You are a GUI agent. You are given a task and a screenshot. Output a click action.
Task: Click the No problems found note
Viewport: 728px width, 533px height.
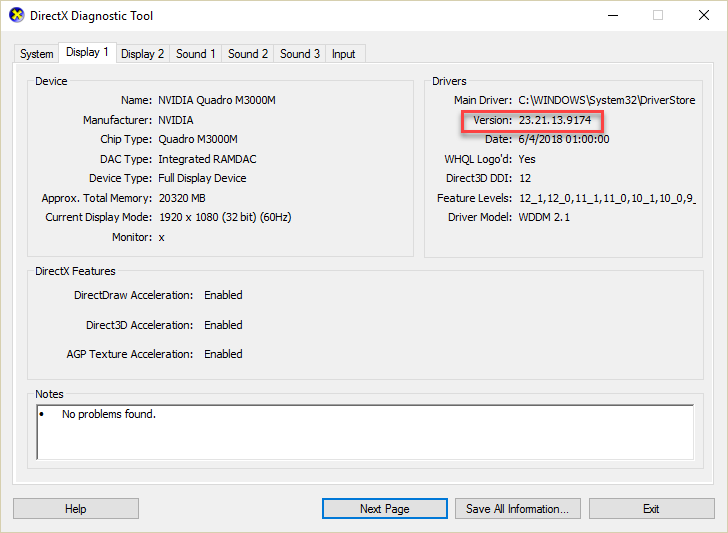[x=109, y=414]
